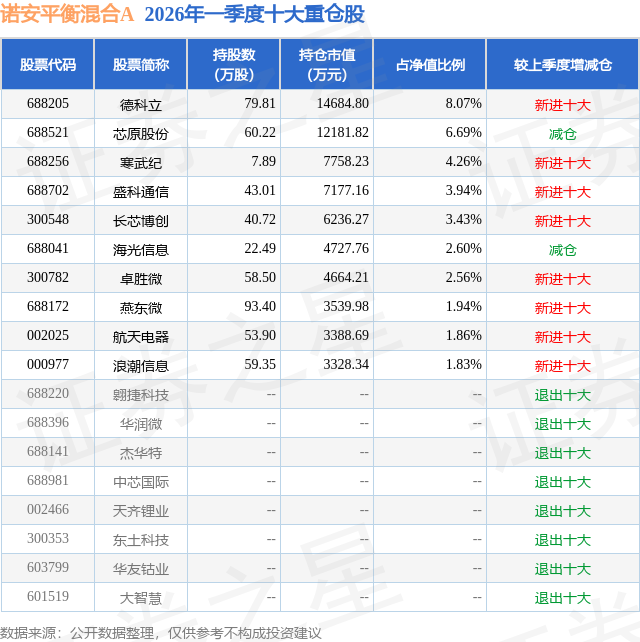Click net value ratio 3.94%
Screen dimensions: 640x642
coord(464,190)
